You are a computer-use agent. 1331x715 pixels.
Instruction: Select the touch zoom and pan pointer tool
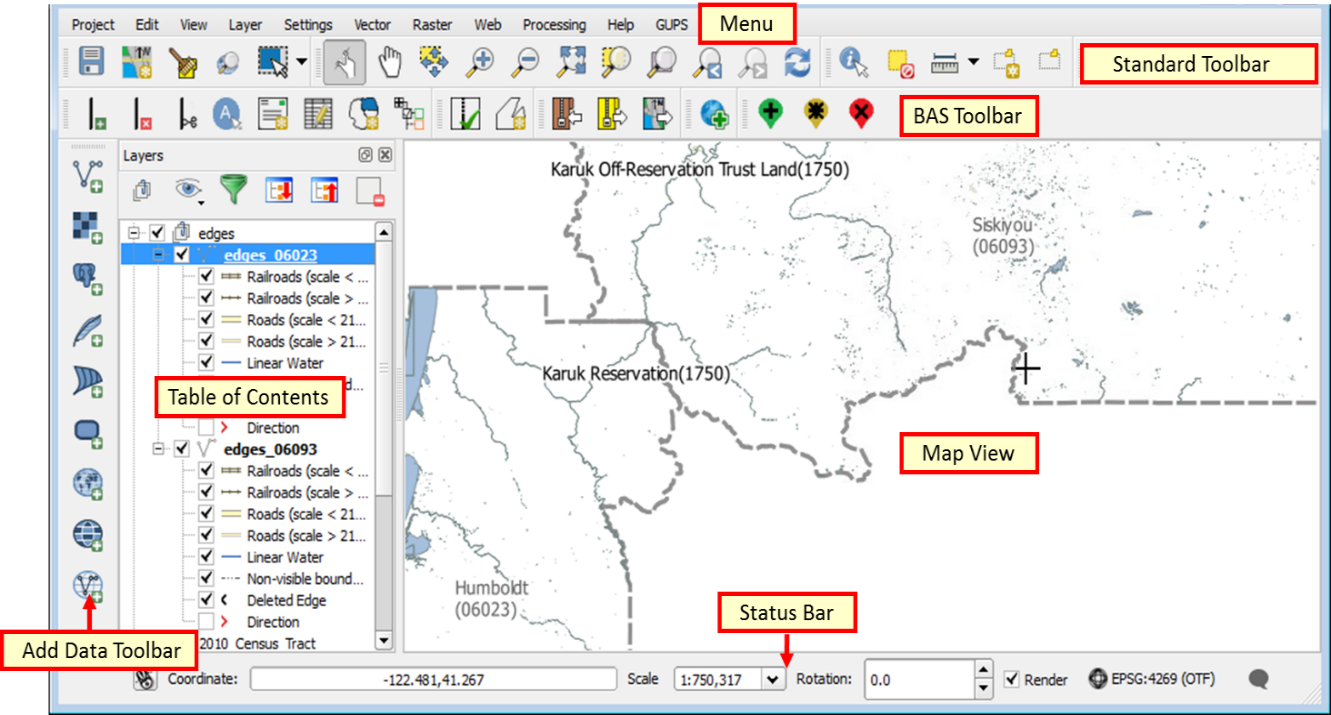[344, 64]
